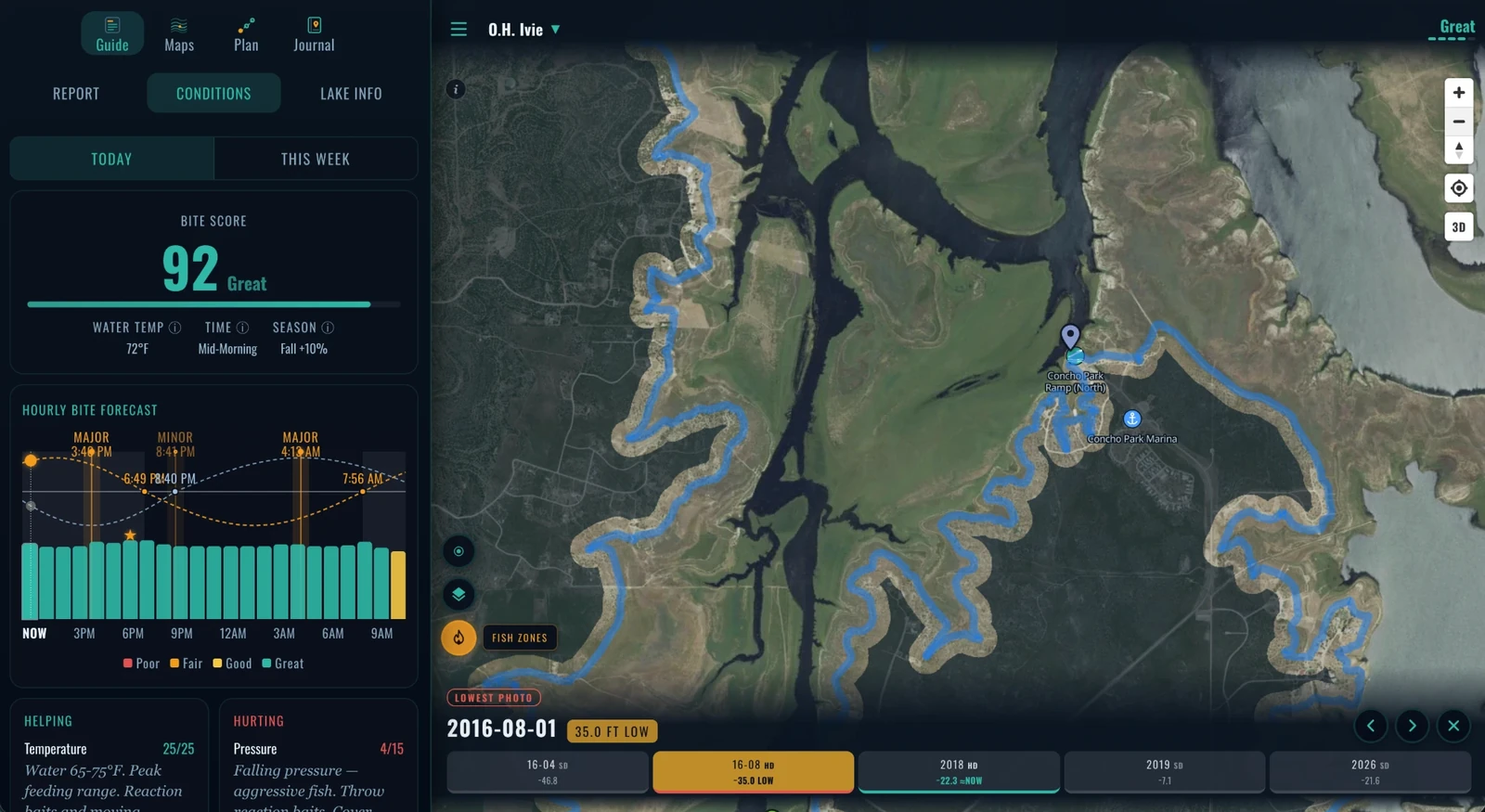Viewport: 1485px width, 812px height.
Task: Select the Today view
Action: 112,159
